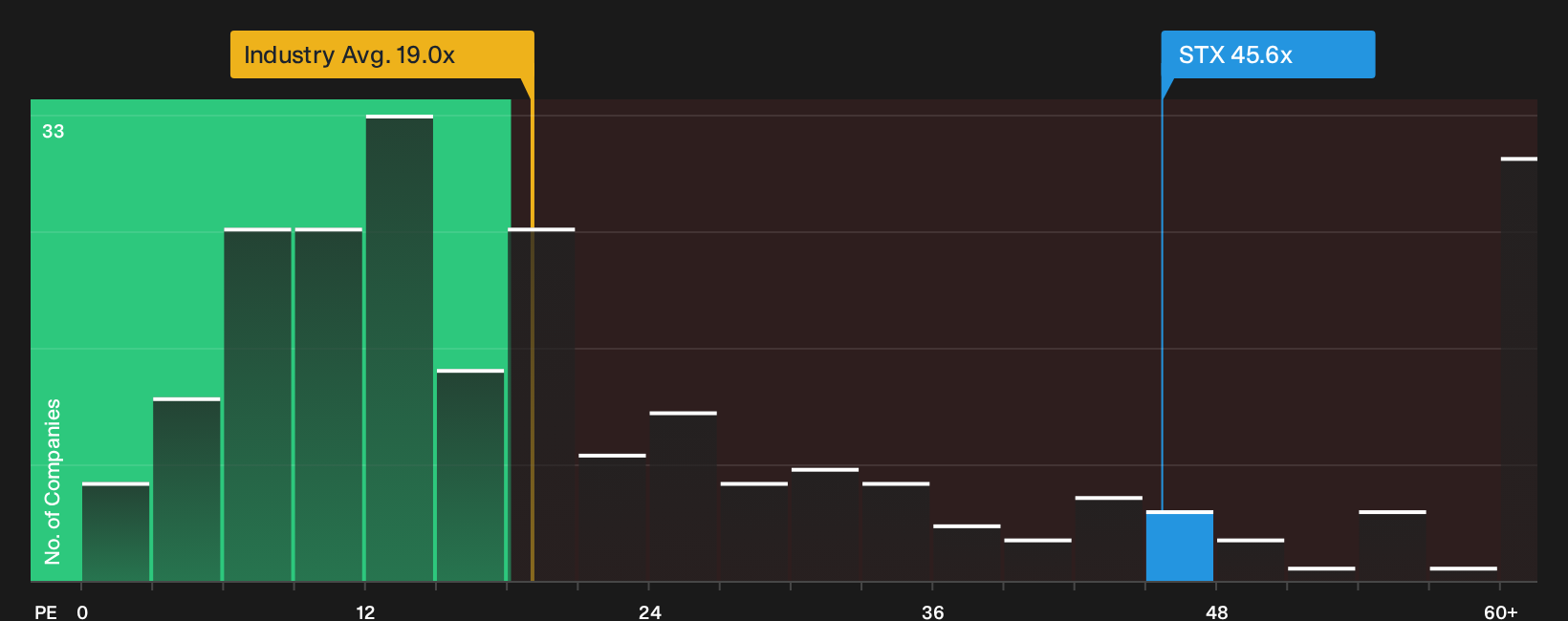Click the STX 45.6x label
Screen dimensions: 1568x621
pyautogui.click(x=1268, y=54)
